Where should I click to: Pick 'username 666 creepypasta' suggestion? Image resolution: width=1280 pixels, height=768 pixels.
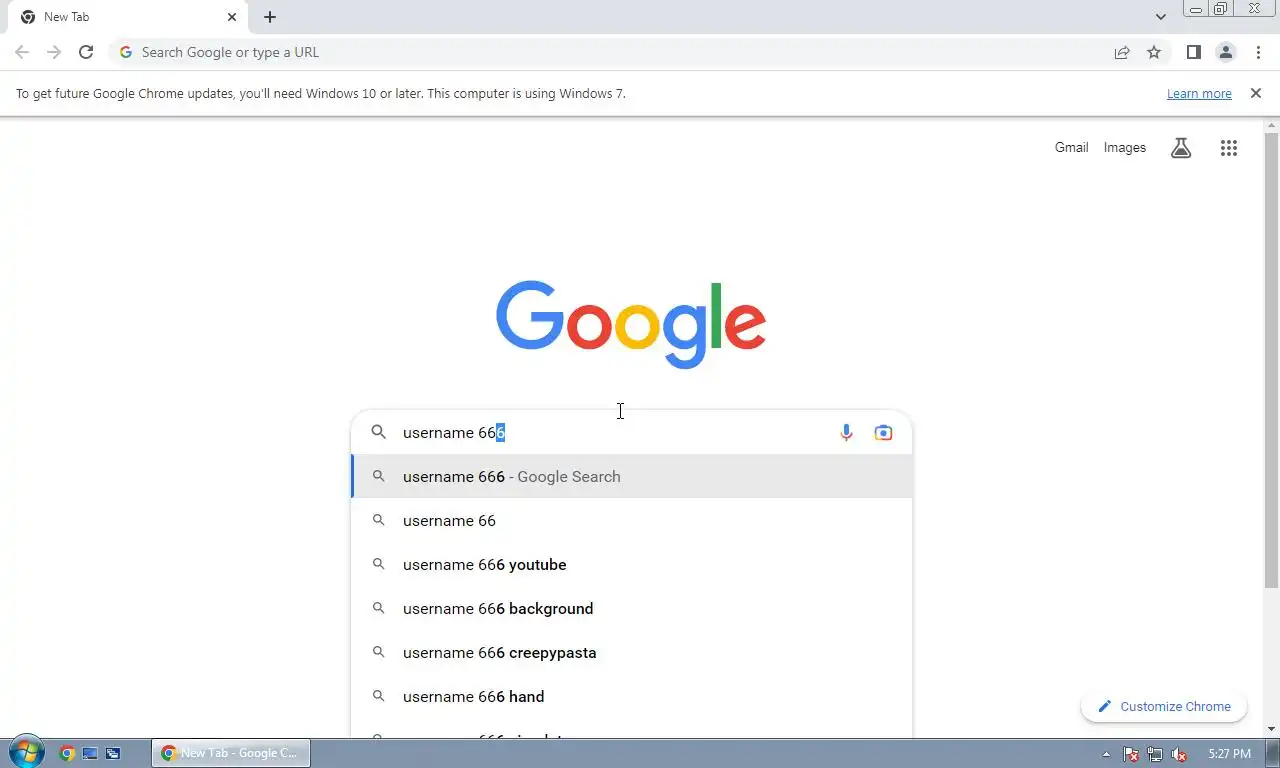click(x=632, y=652)
